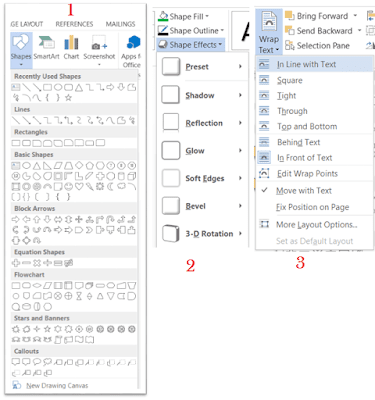Select the first flowchart process shape
375x400 pixels.
tap(16, 286)
